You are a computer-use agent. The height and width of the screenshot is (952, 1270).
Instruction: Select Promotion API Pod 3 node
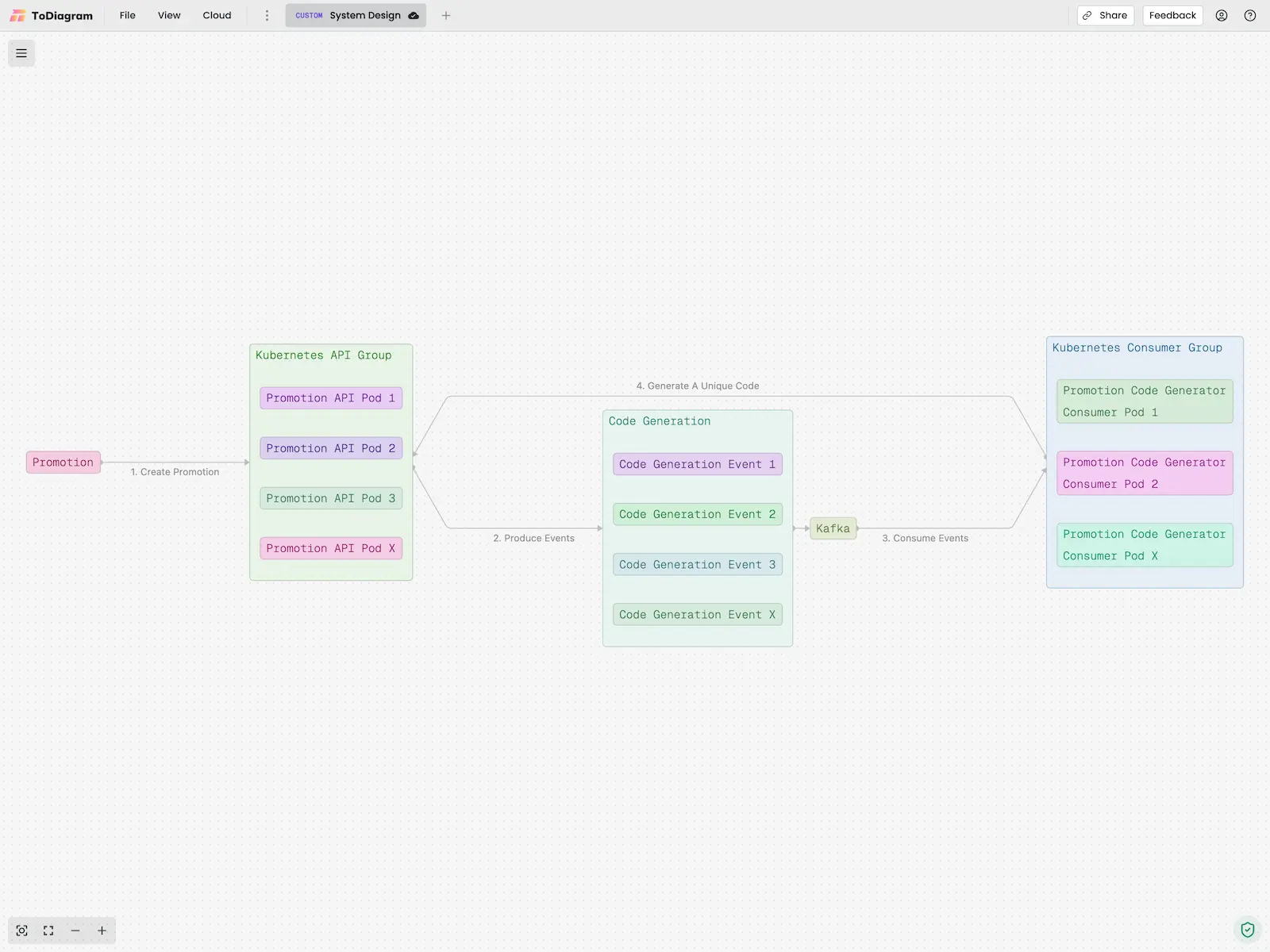pos(331,498)
